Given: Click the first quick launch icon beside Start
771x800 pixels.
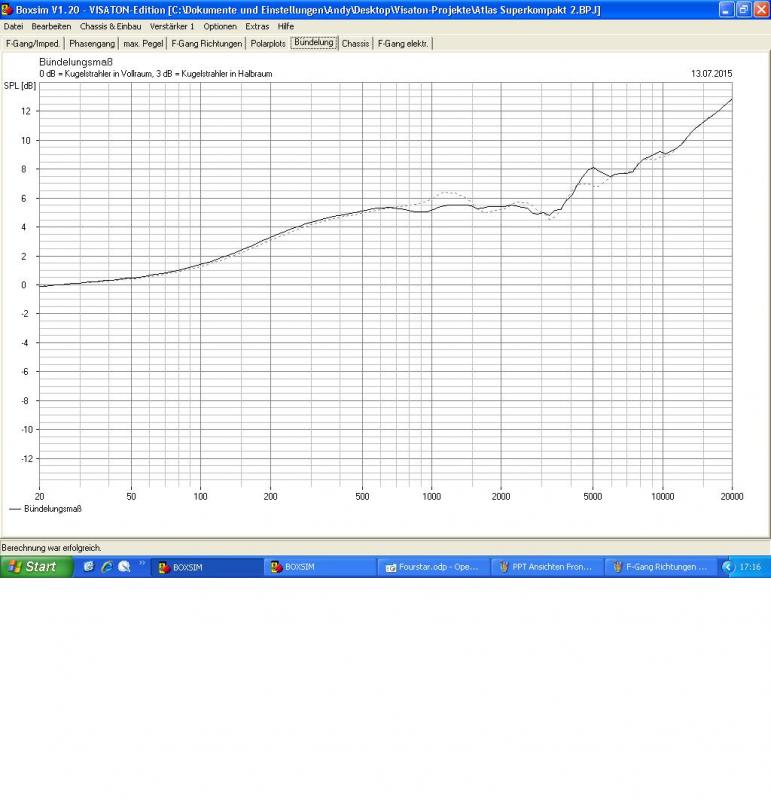Looking at the screenshot, I should [x=89, y=566].
